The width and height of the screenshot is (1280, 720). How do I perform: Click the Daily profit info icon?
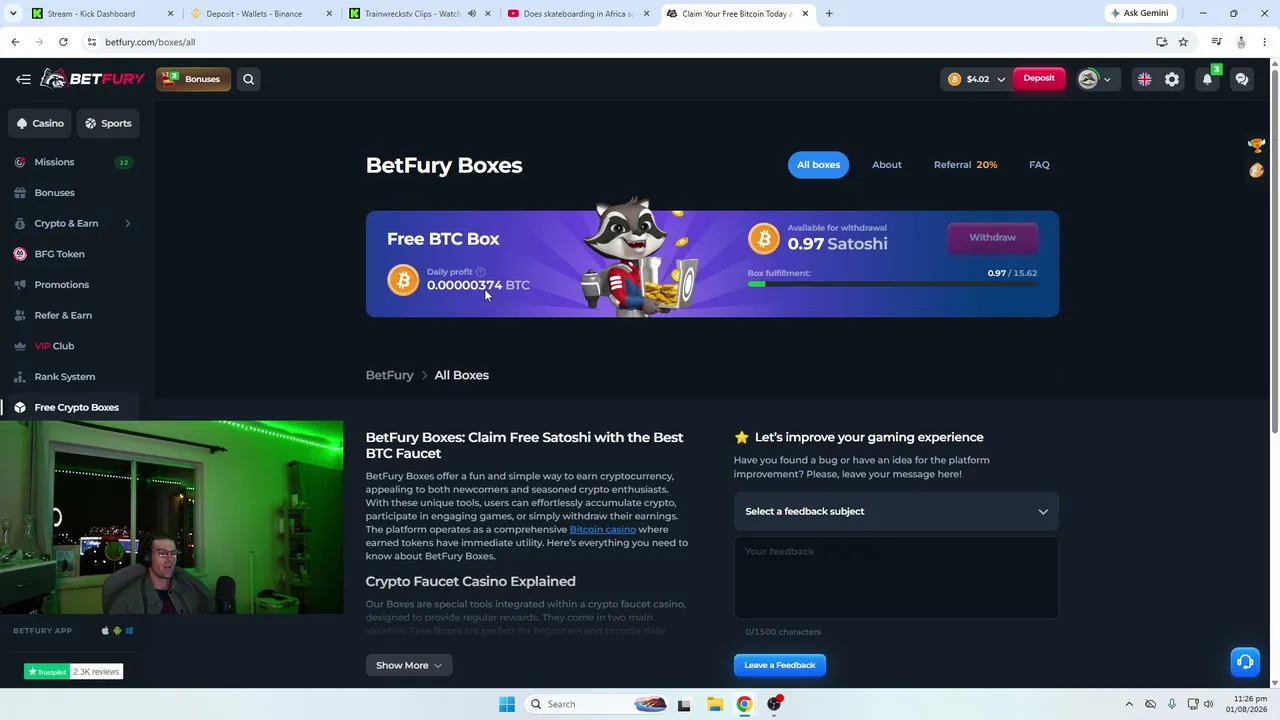coord(481,272)
